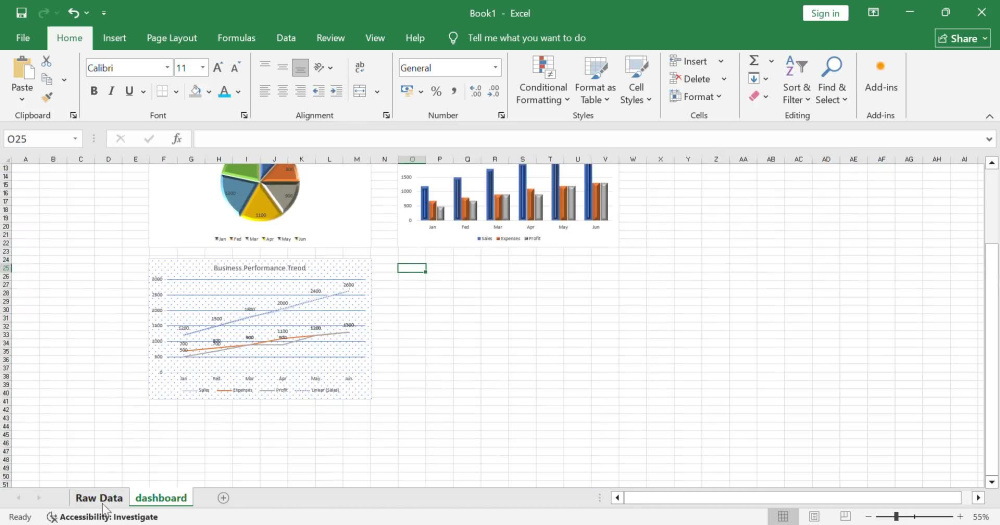Apply the Fill Color bucket
Image resolution: width=1000 pixels, height=525 pixels.
tap(195, 91)
